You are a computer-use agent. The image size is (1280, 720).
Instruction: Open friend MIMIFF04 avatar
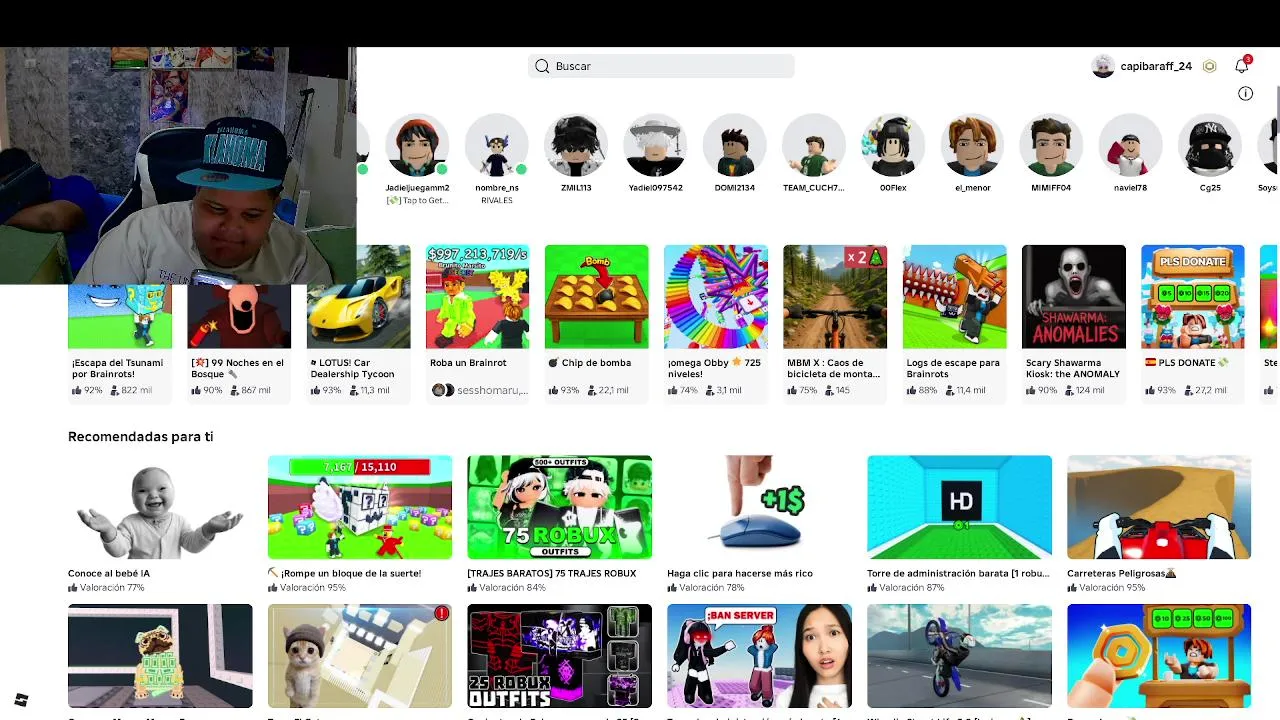coord(1051,146)
